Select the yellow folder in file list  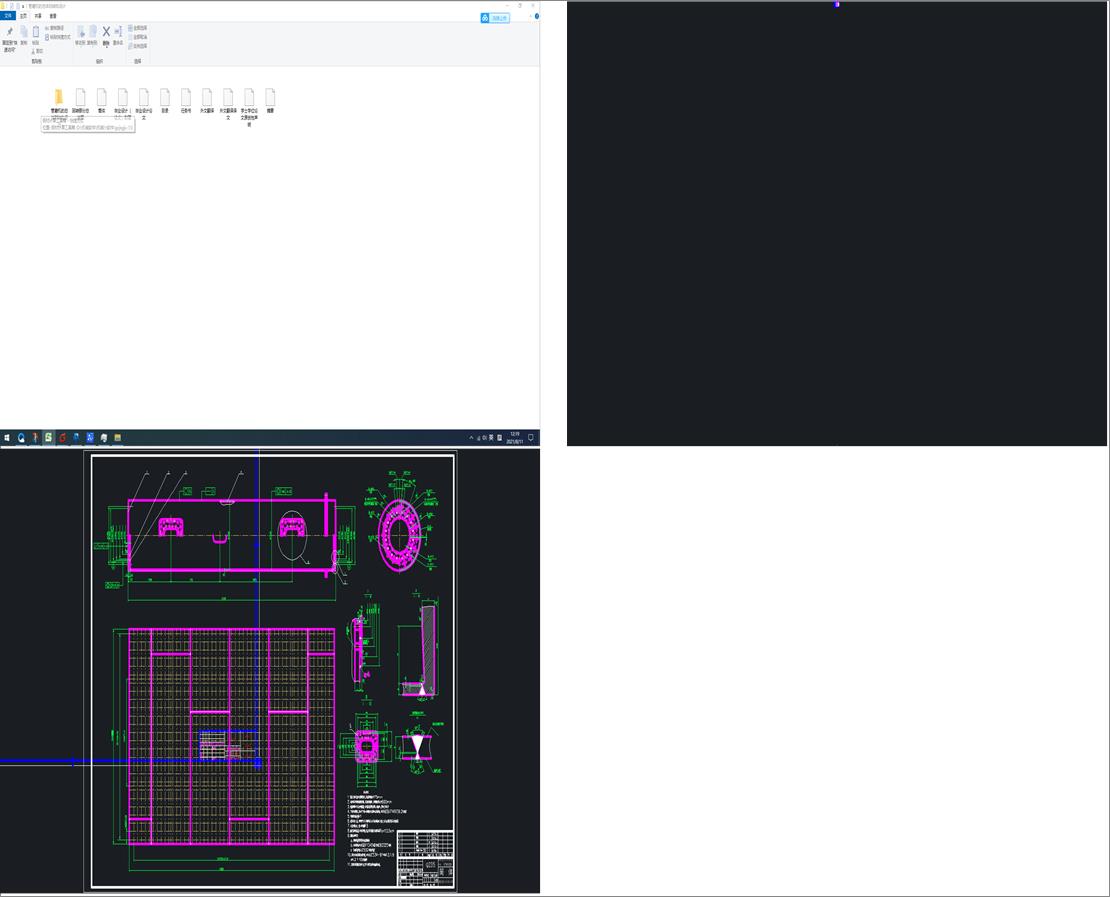pyautogui.click(x=59, y=96)
